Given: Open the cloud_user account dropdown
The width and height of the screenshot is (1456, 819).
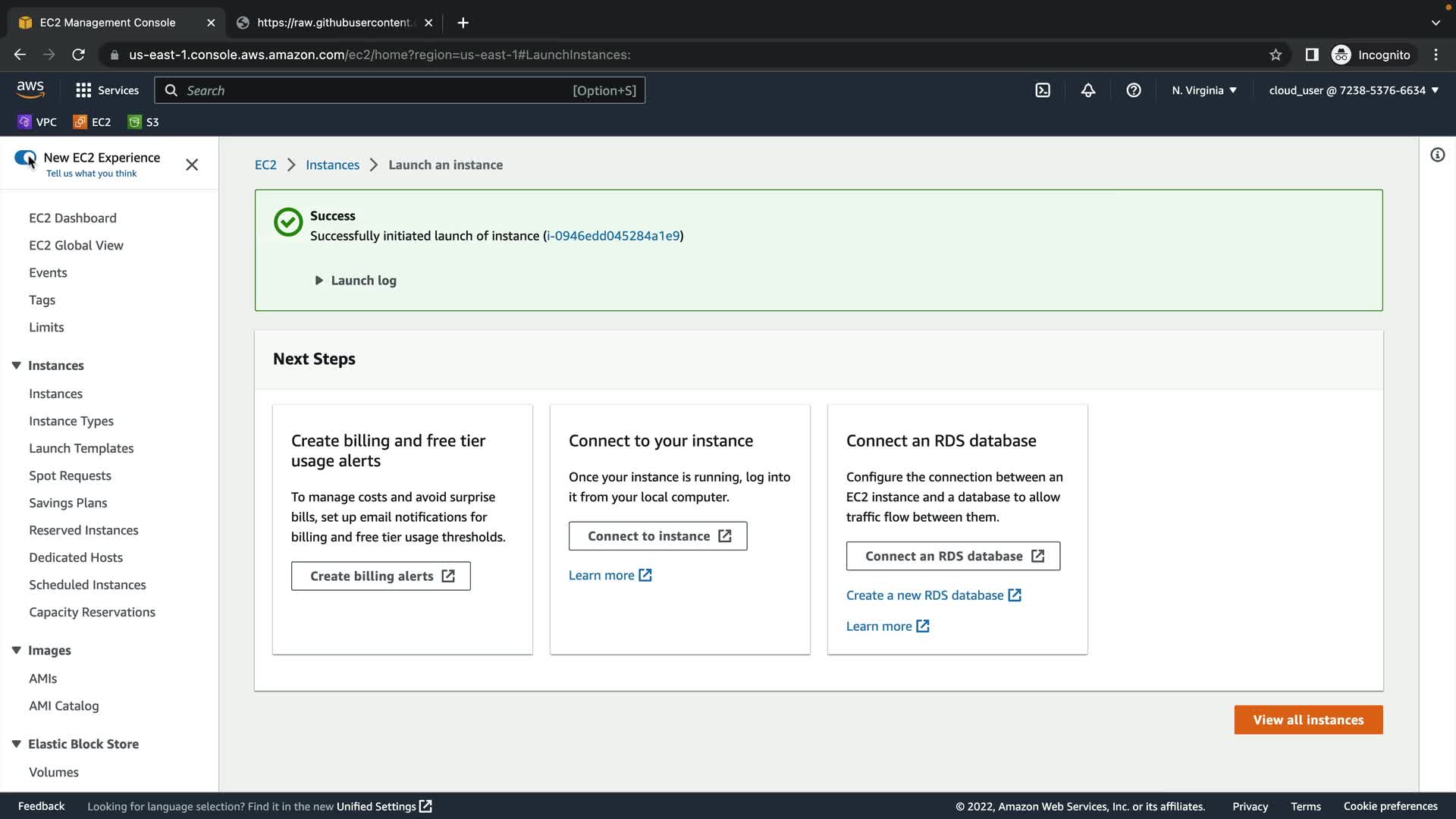Looking at the screenshot, I should click(x=1354, y=90).
